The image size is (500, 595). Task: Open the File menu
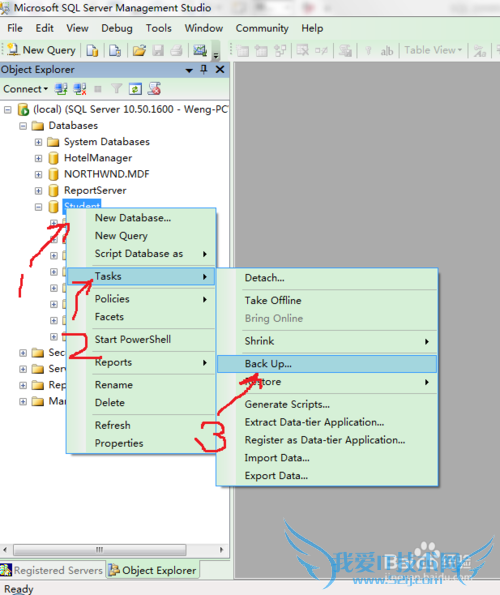[15, 28]
